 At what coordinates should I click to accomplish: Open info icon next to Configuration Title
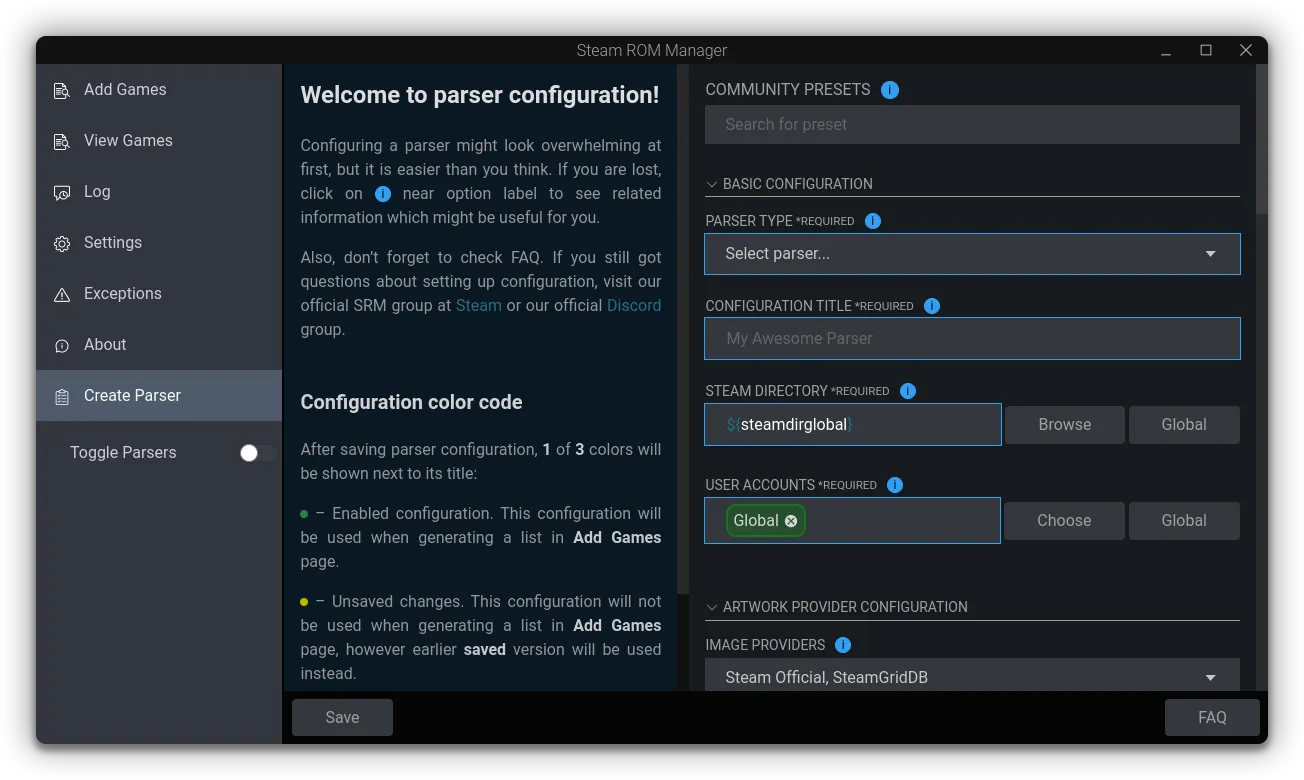click(x=932, y=306)
